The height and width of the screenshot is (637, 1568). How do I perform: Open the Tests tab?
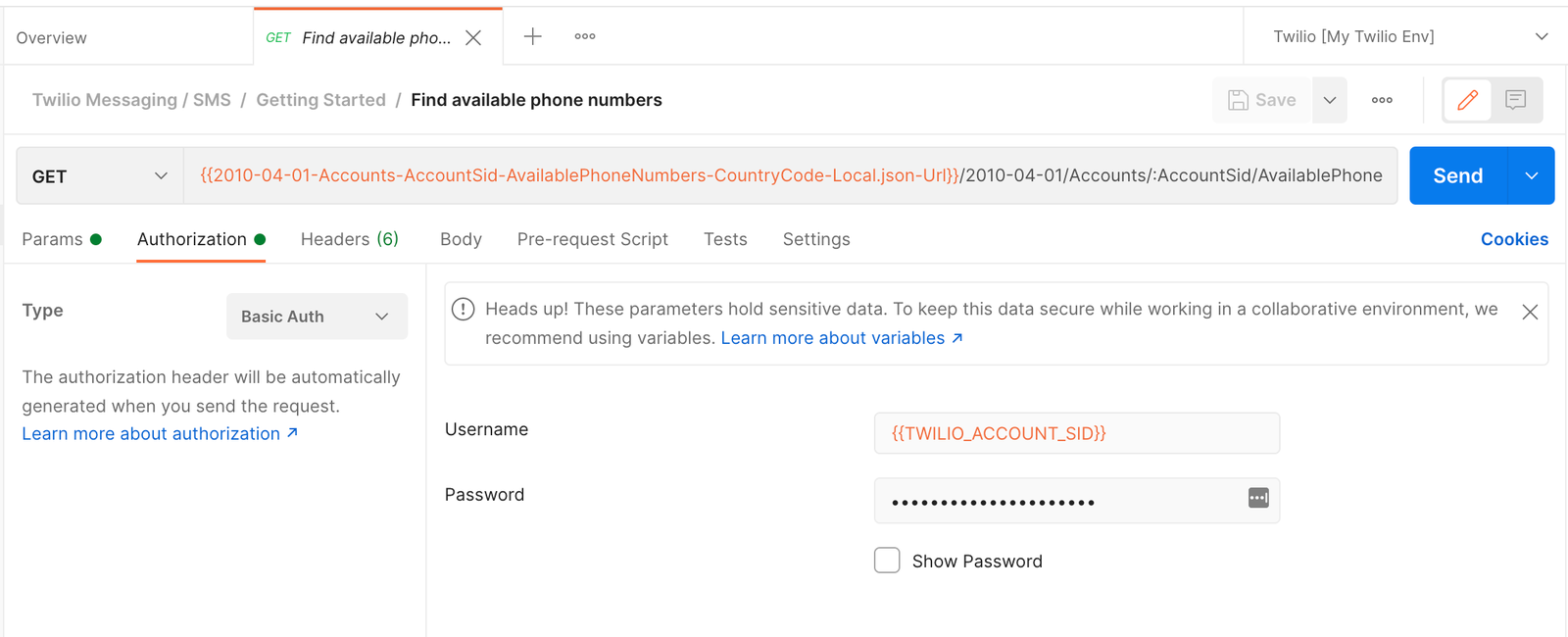(x=724, y=239)
